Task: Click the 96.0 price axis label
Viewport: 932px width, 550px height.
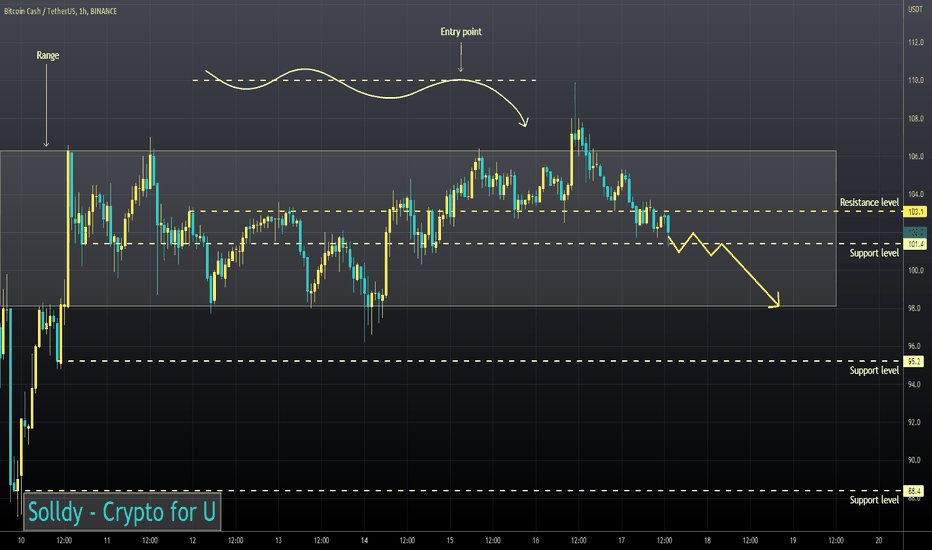Action: 915,346
